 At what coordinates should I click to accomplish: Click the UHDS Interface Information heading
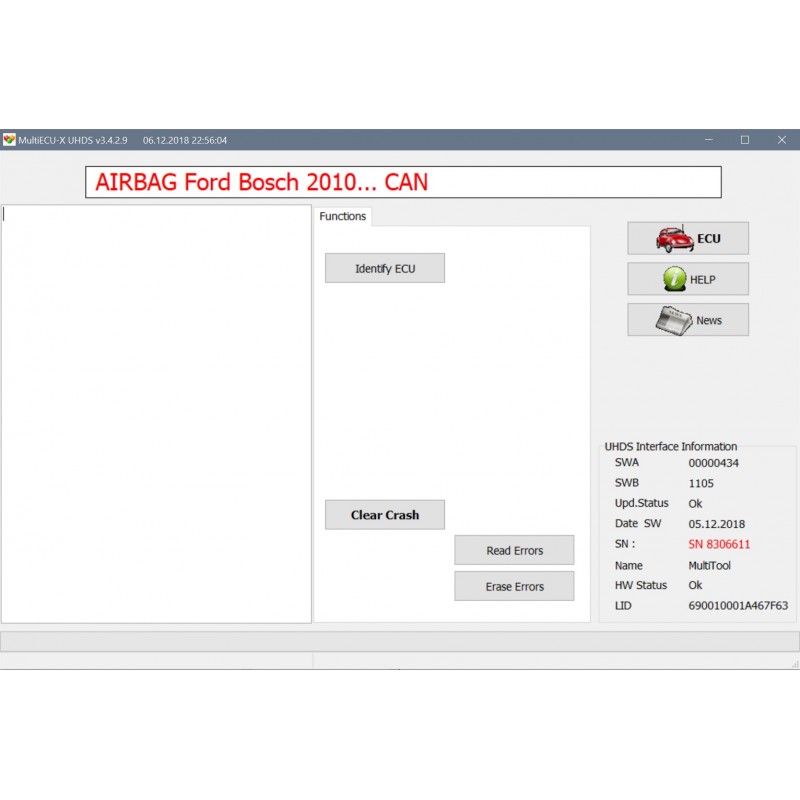[671, 447]
